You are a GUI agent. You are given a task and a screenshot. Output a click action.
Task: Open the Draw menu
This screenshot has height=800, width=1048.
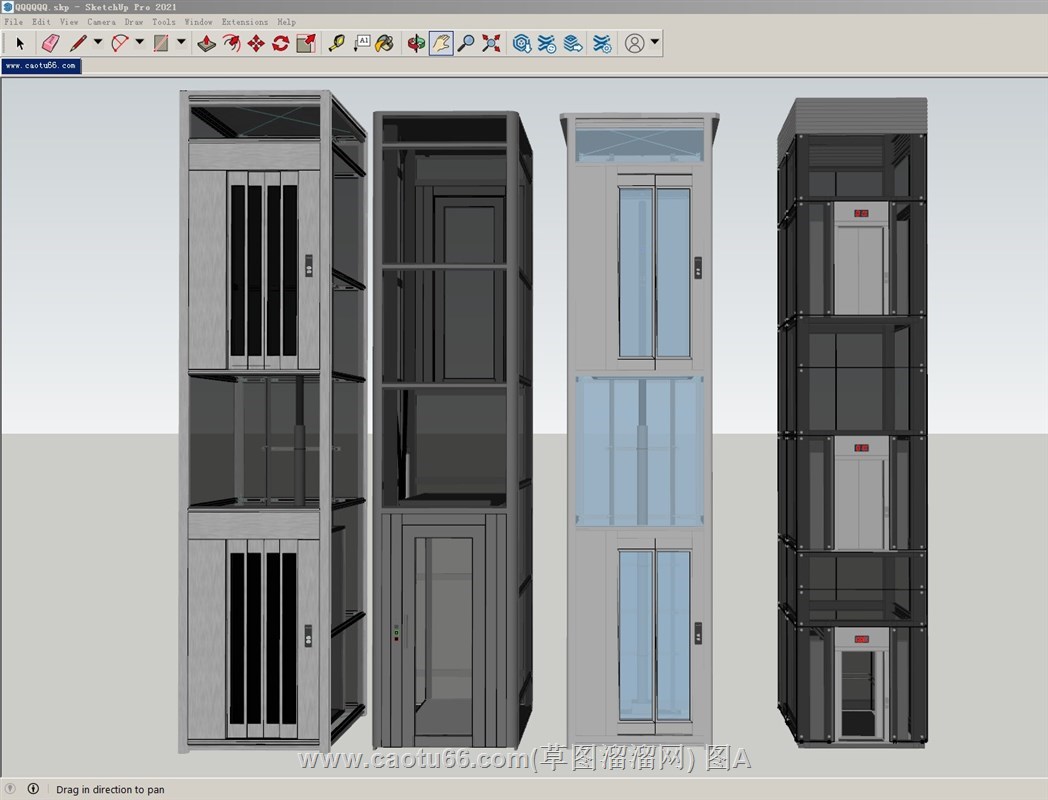[134, 21]
